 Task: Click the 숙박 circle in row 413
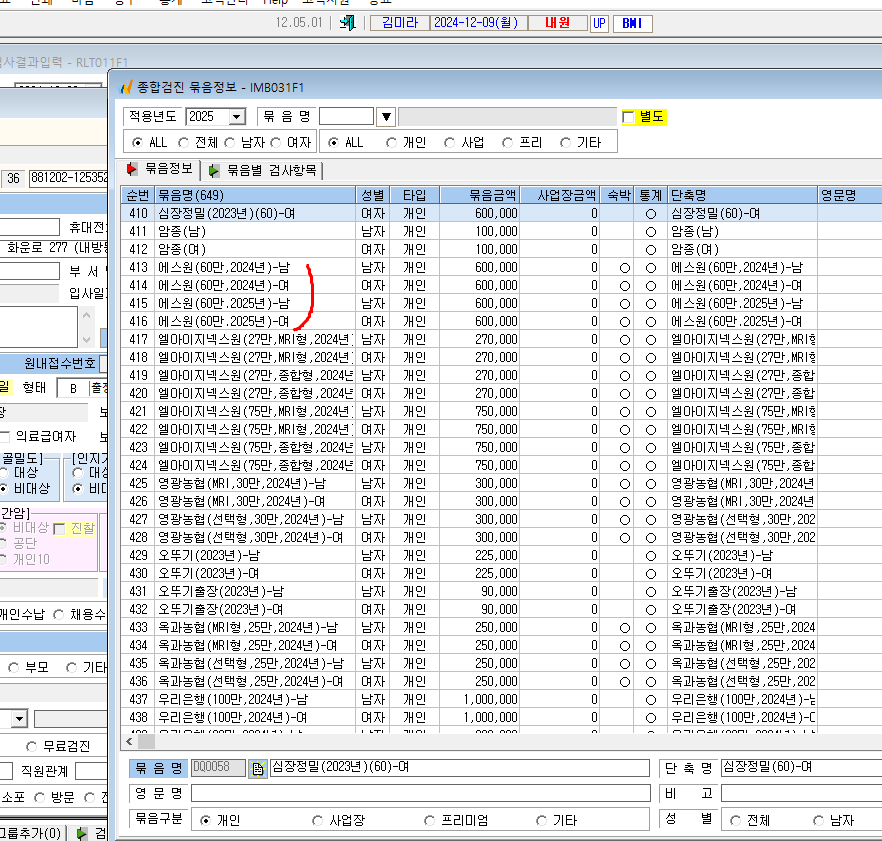point(624,268)
